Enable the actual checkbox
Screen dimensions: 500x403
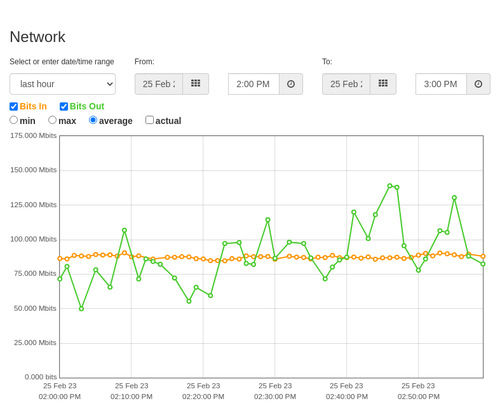(x=149, y=120)
